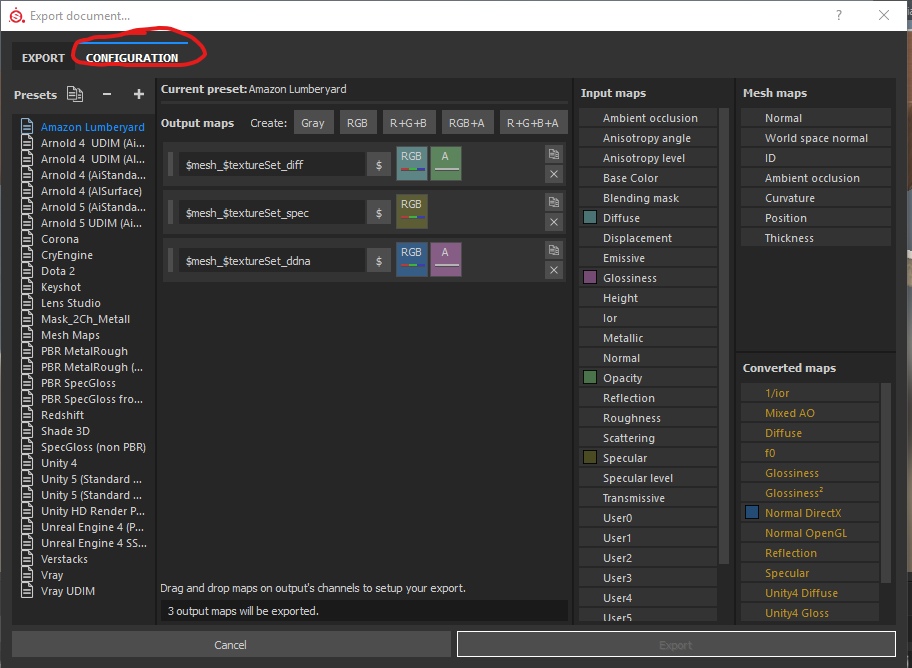The width and height of the screenshot is (912, 668).
Task: Create an R+G+B+A output map
Action: point(533,123)
